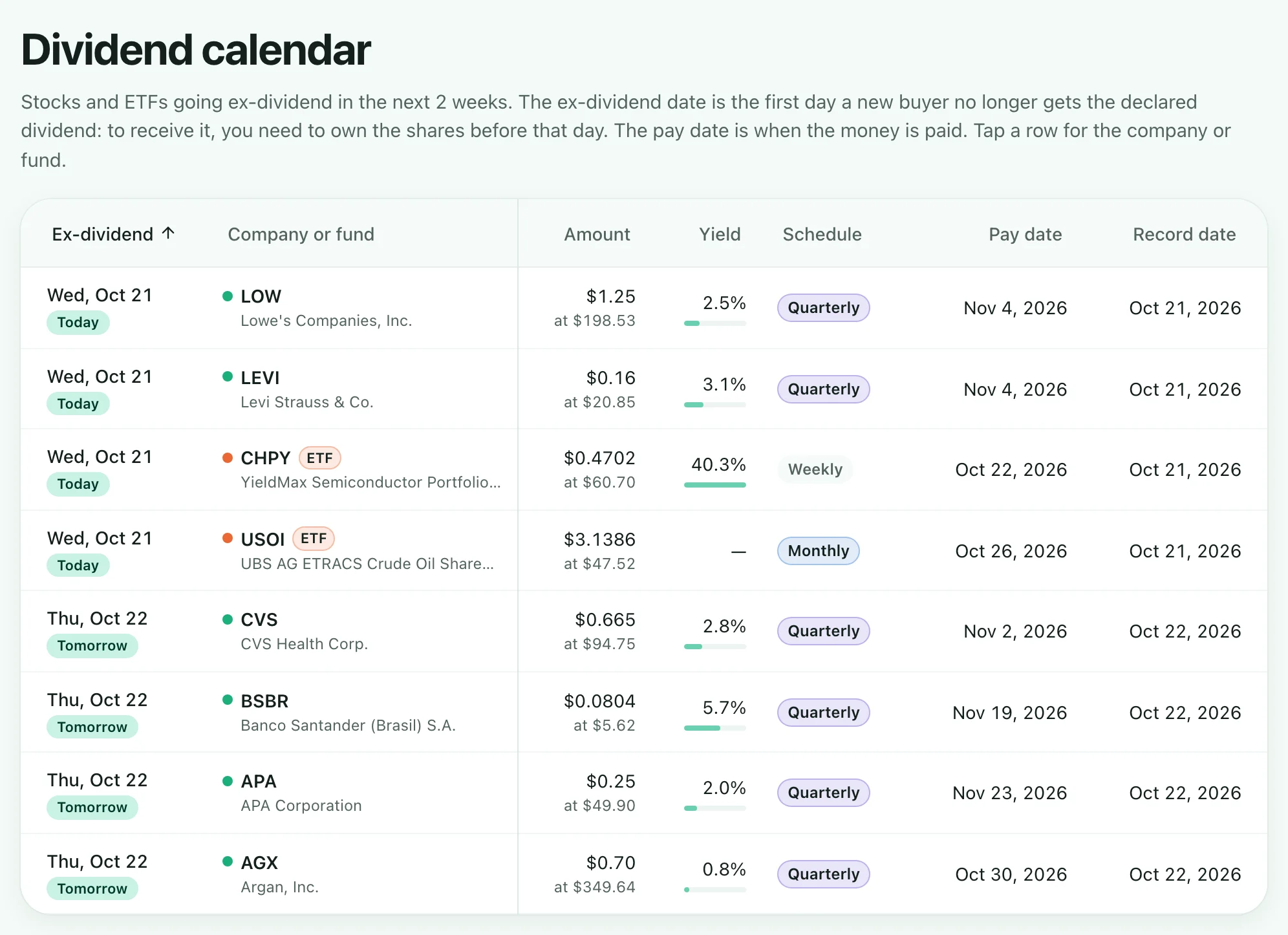Click the green status dot beside CVS
1288x935 pixels.
tap(228, 619)
